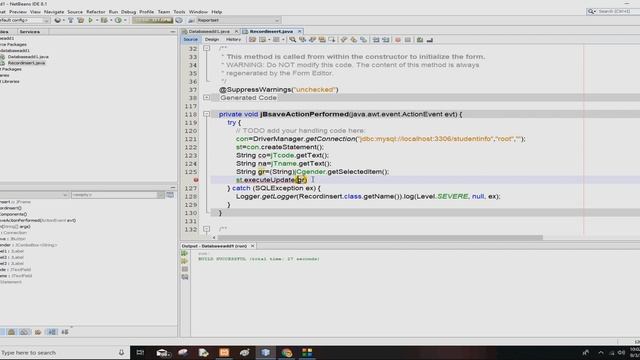This screenshot has width=640, height=360.
Task: Collapse the comment fold at line 132
Action: 207,229
